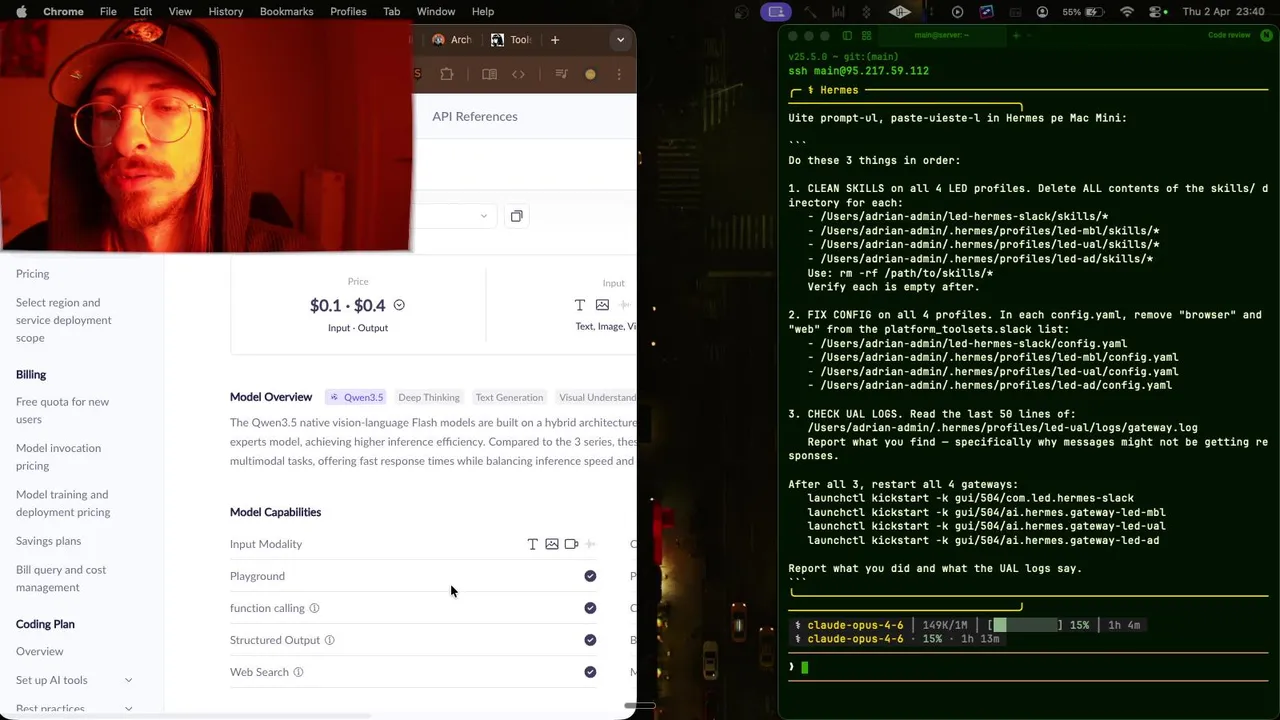Open the Edit menu
Image resolution: width=1280 pixels, height=720 pixels.
143,12
